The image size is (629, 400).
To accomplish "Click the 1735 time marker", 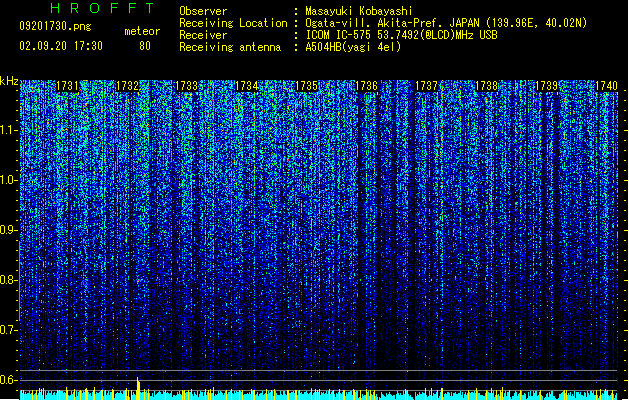I will click(x=306, y=86).
